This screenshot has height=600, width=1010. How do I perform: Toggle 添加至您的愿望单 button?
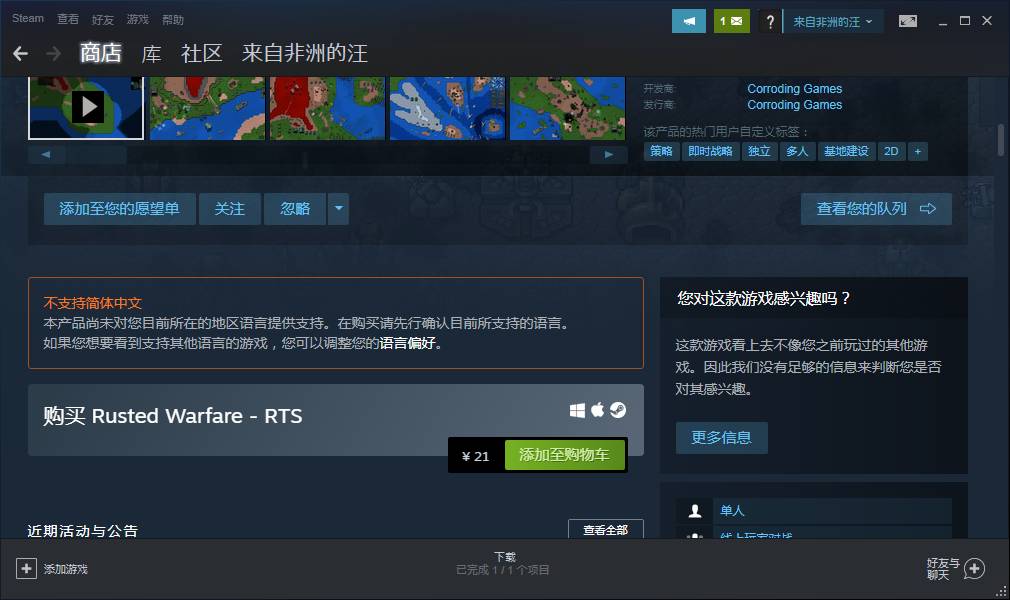[119, 209]
